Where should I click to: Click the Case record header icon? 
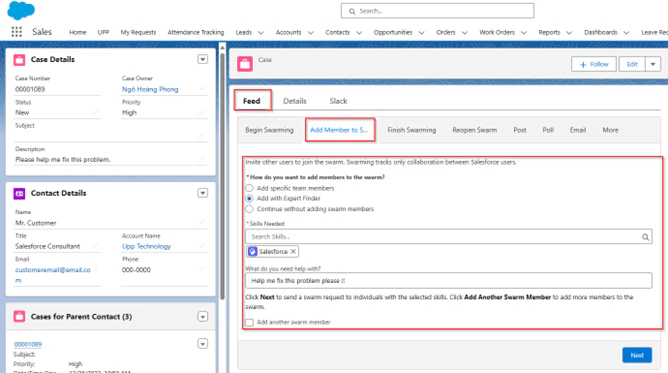[x=245, y=64]
